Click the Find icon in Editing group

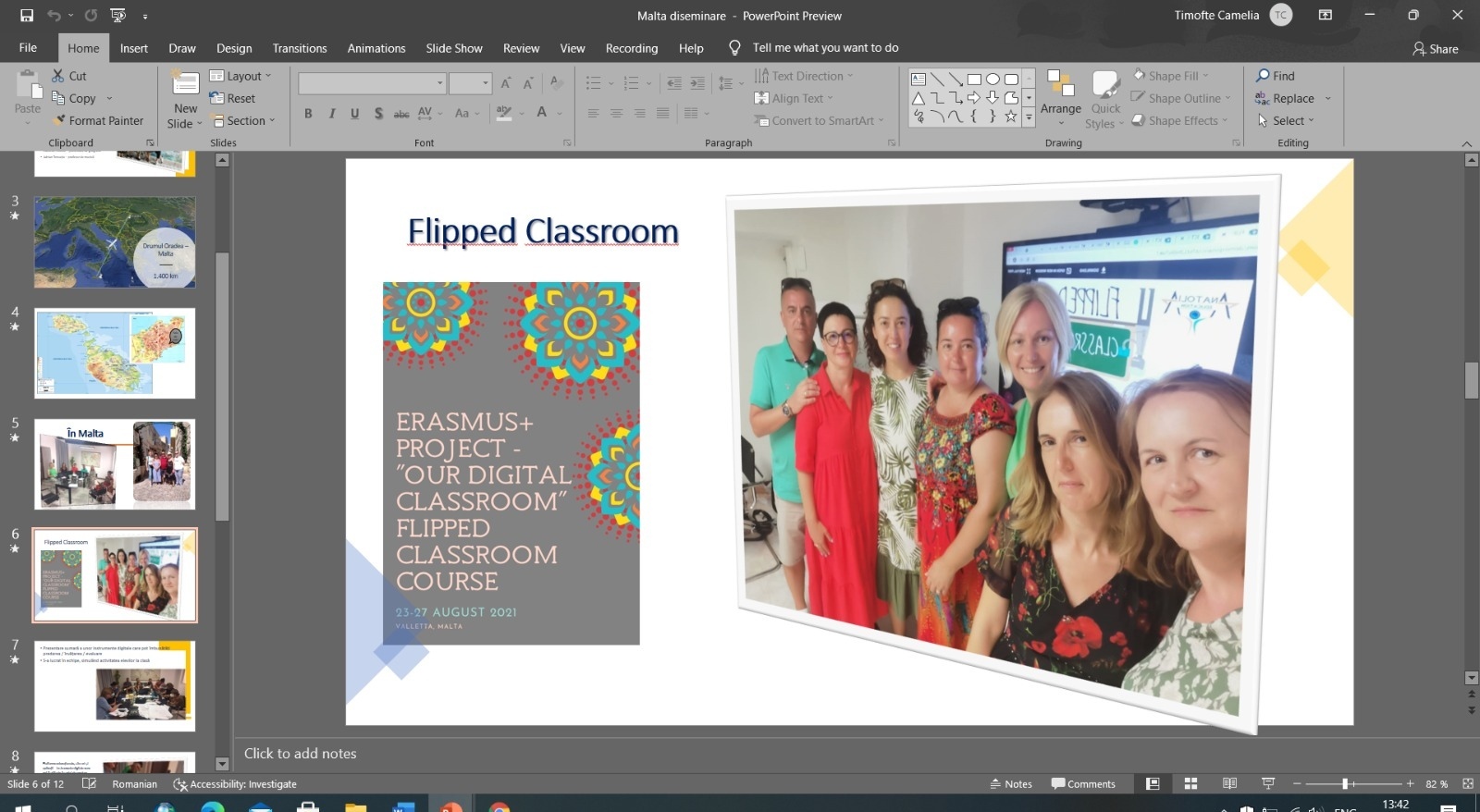click(x=1275, y=76)
